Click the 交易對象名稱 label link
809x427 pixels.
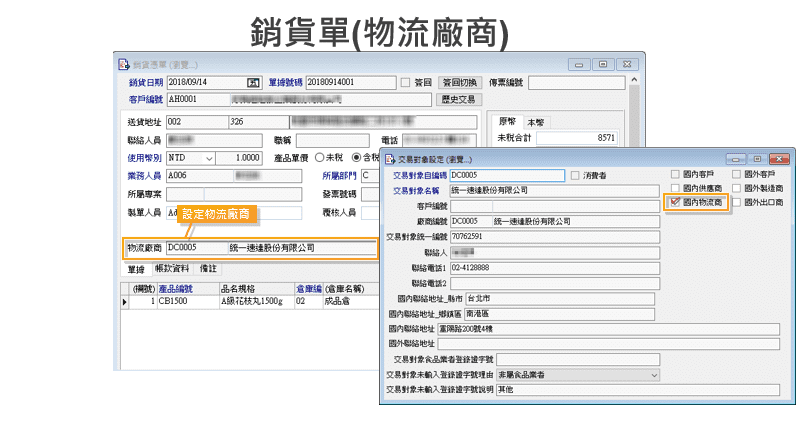pyautogui.click(x=416, y=191)
